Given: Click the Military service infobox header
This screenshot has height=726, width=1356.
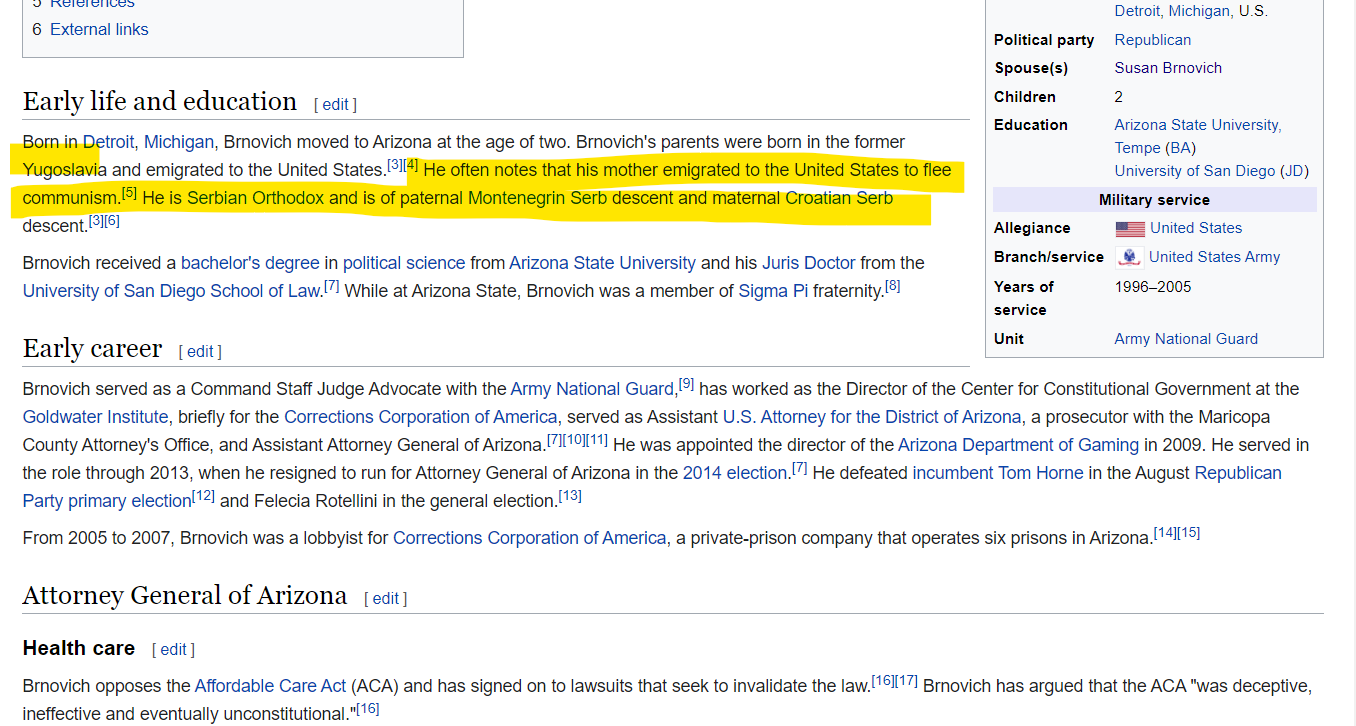Looking at the screenshot, I should pos(1154,200).
